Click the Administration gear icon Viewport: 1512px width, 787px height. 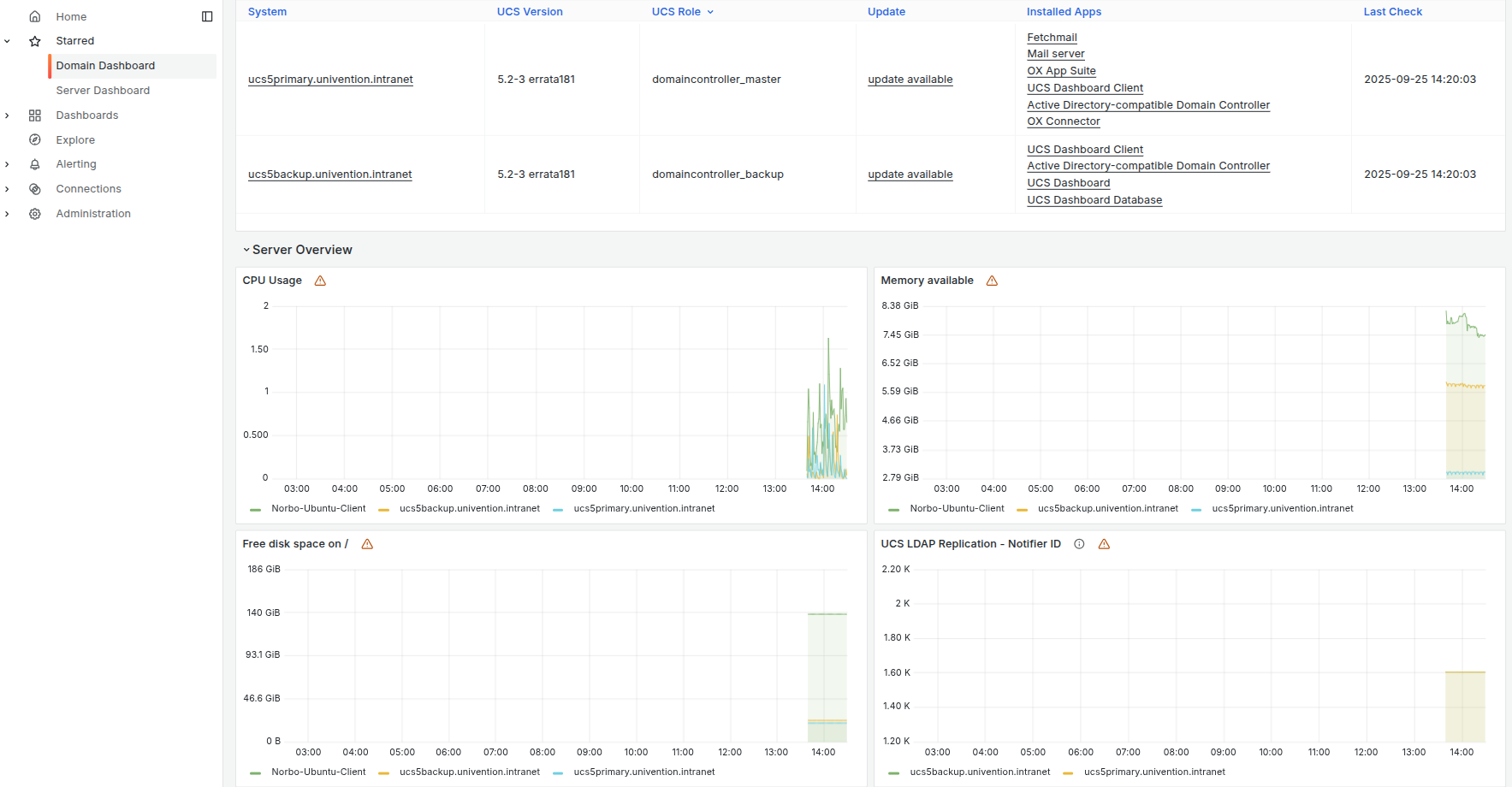[x=34, y=213]
